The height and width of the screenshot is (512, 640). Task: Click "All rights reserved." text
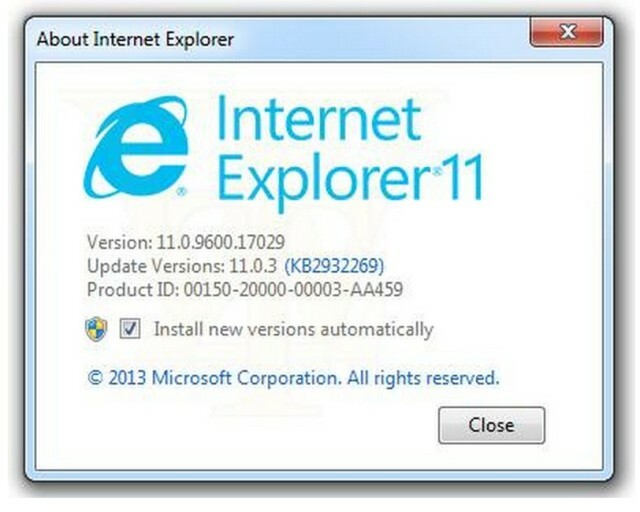point(423,378)
